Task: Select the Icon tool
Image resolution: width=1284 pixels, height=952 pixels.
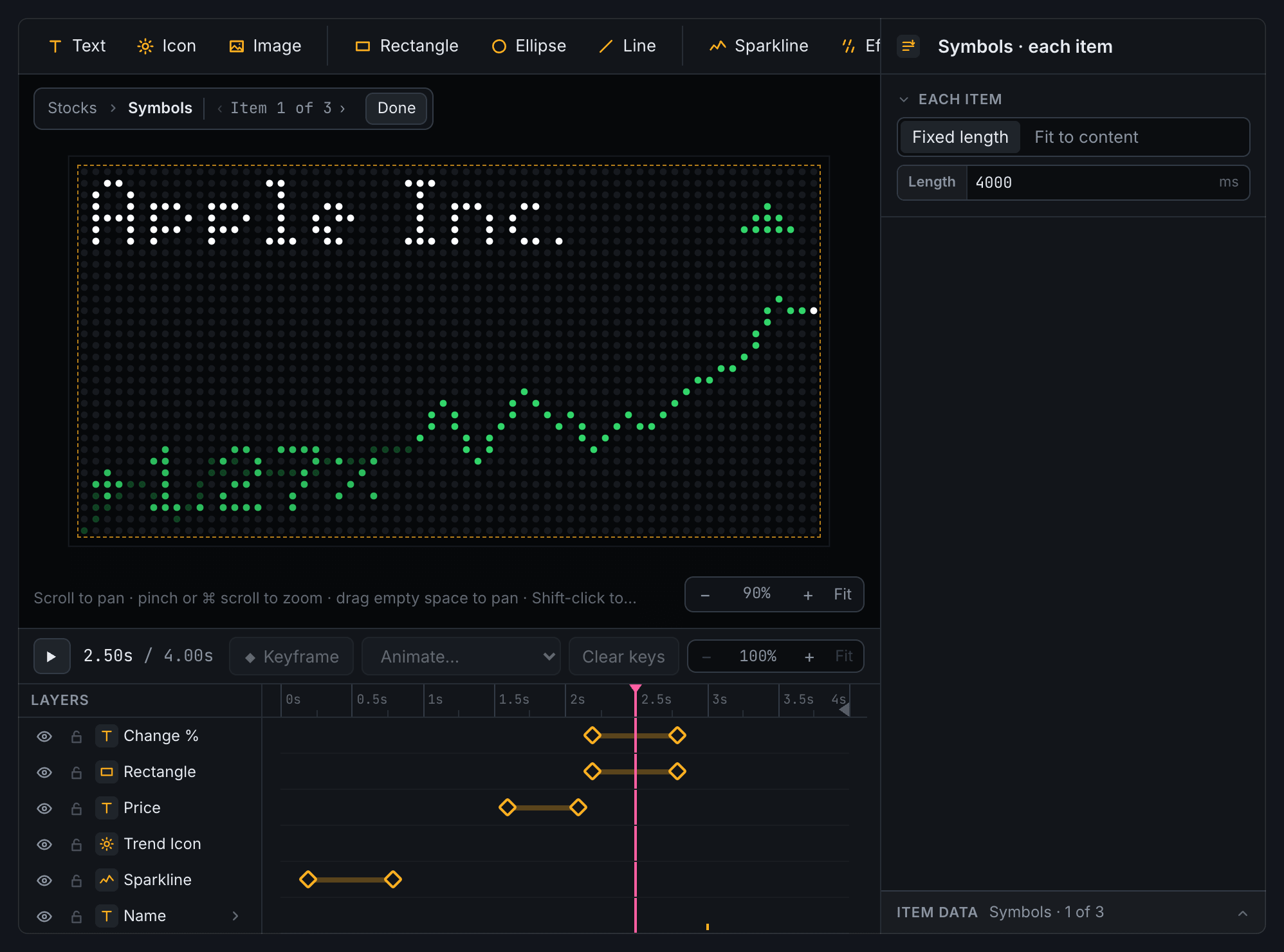Action: (167, 46)
